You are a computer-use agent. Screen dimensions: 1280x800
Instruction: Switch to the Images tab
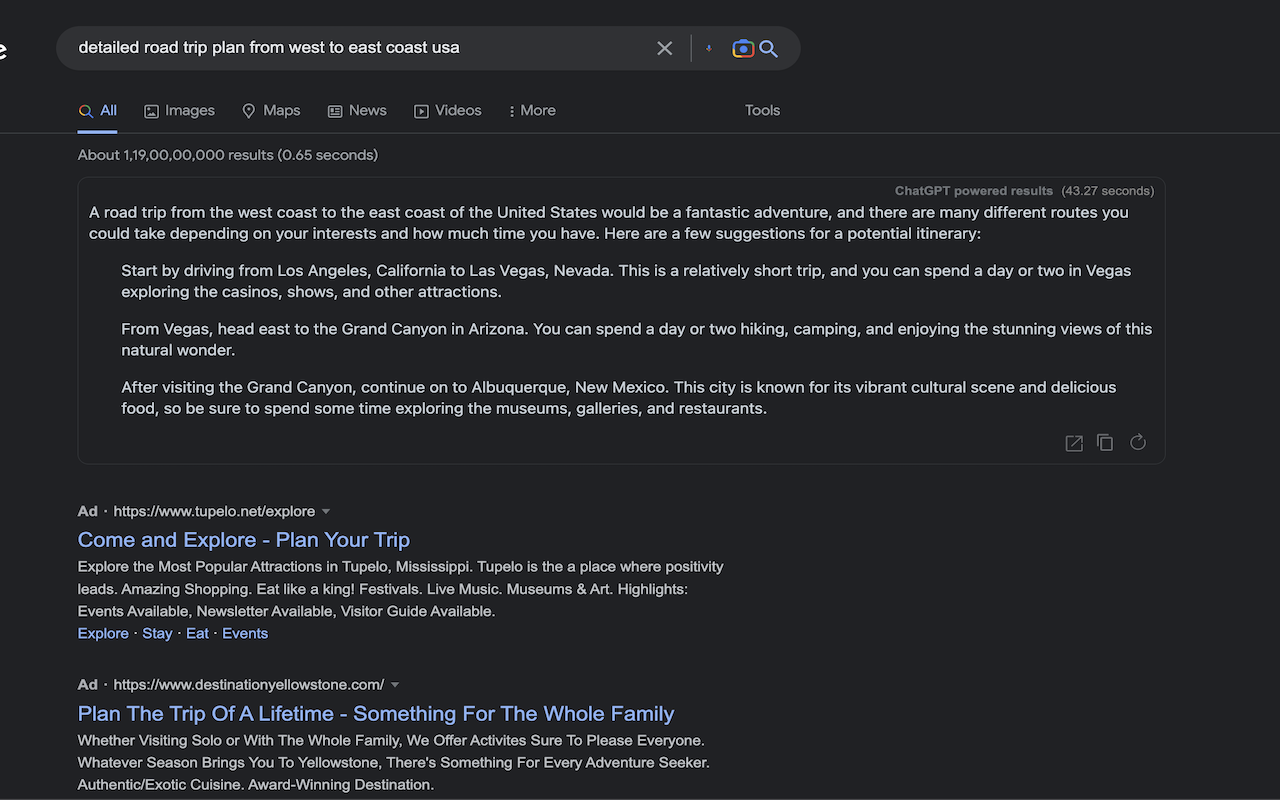180,111
